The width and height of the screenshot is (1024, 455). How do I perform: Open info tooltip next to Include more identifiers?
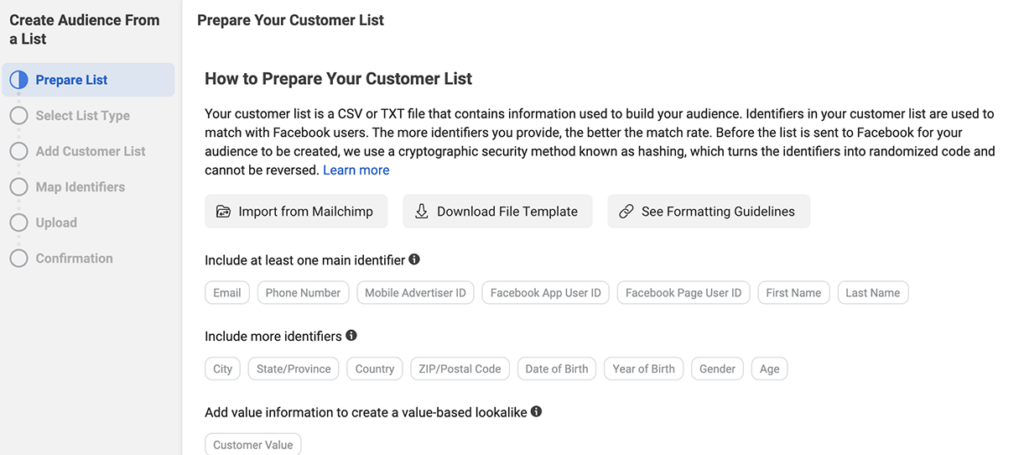pyautogui.click(x=351, y=336)
